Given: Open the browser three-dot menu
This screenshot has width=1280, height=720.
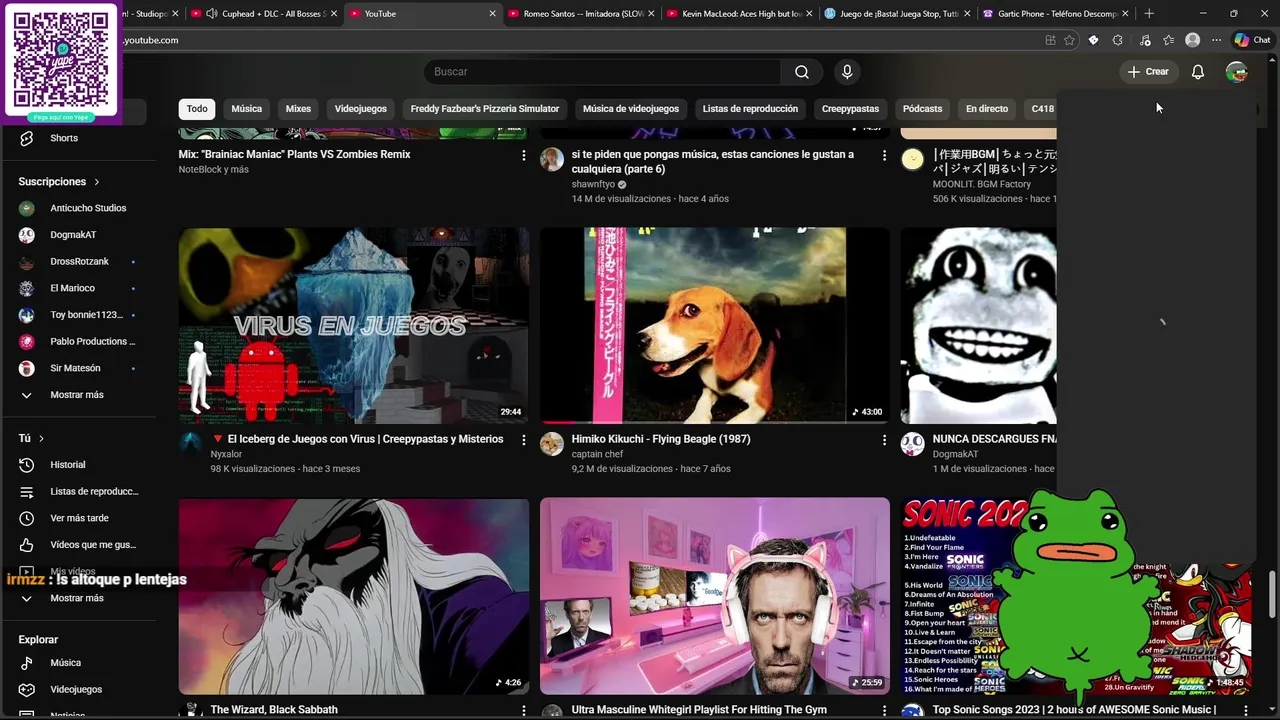Looking at the screenshot, I should click(x=1216, y=40).
